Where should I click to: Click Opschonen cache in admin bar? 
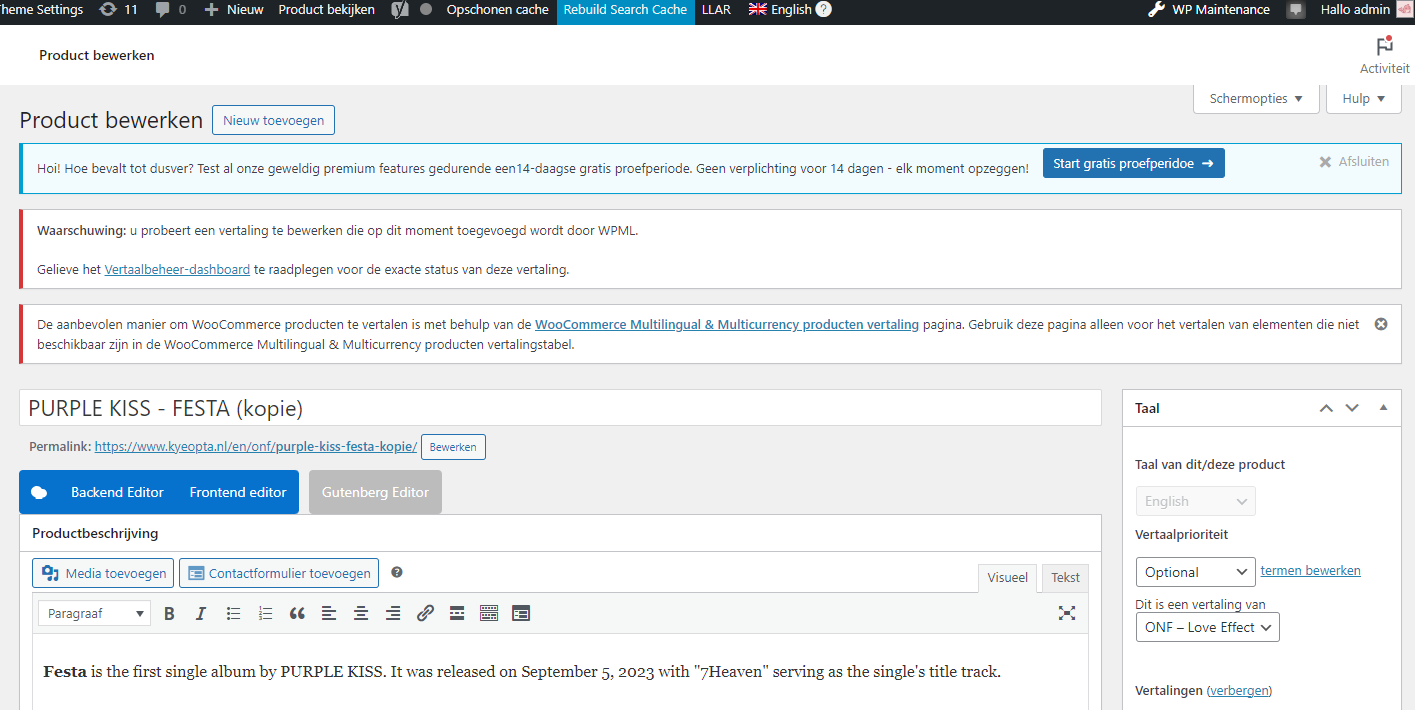pos(497,10)
